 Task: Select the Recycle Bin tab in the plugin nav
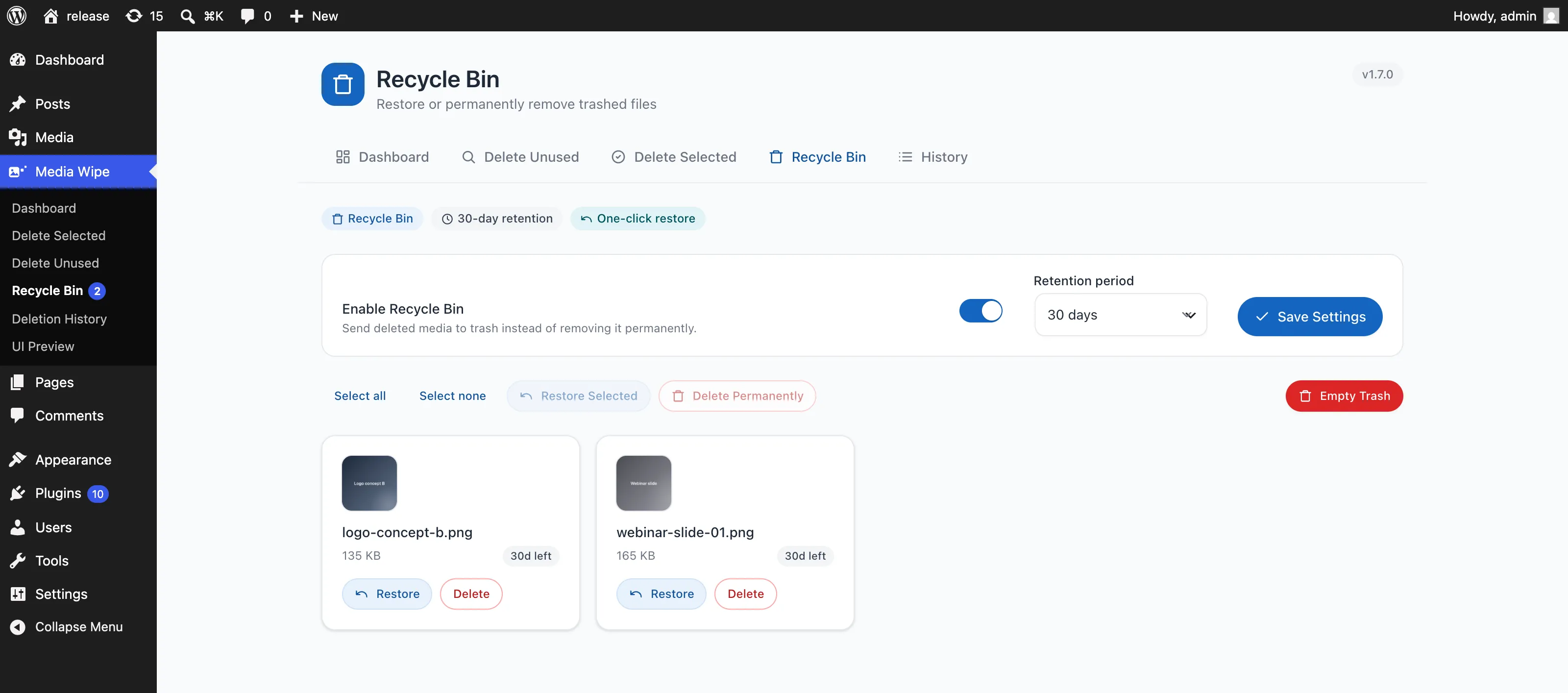817,157
